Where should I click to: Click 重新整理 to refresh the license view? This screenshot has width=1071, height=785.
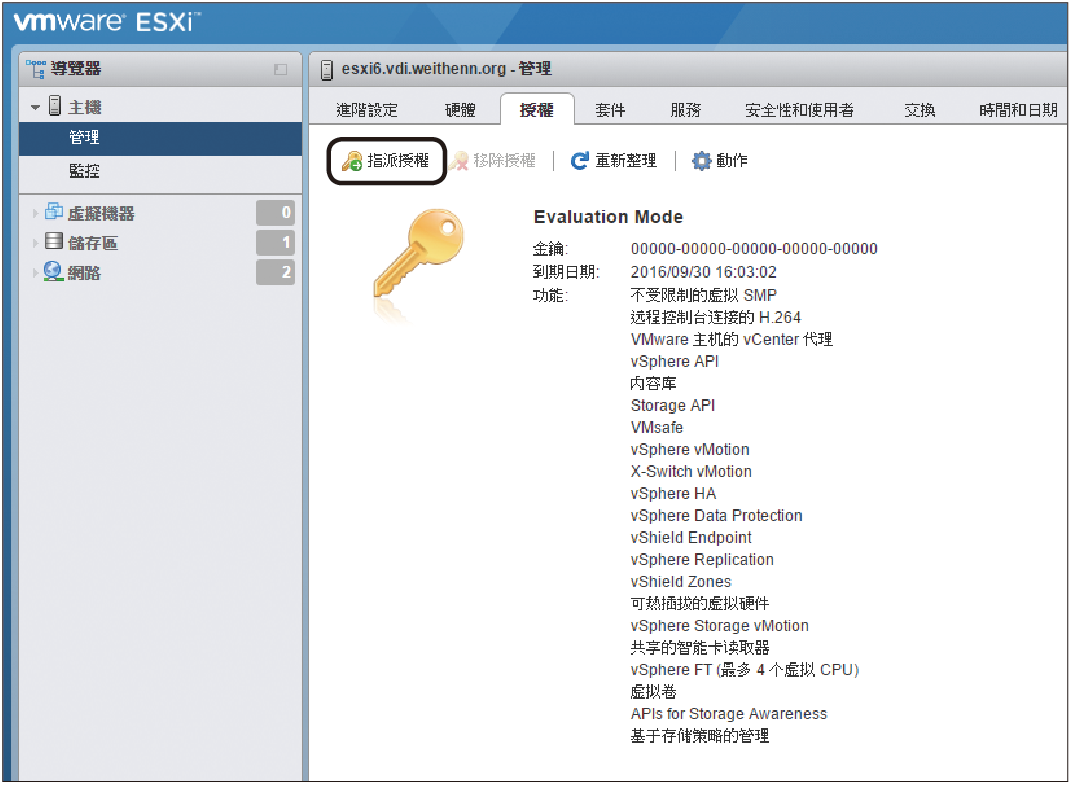(613, 161)
